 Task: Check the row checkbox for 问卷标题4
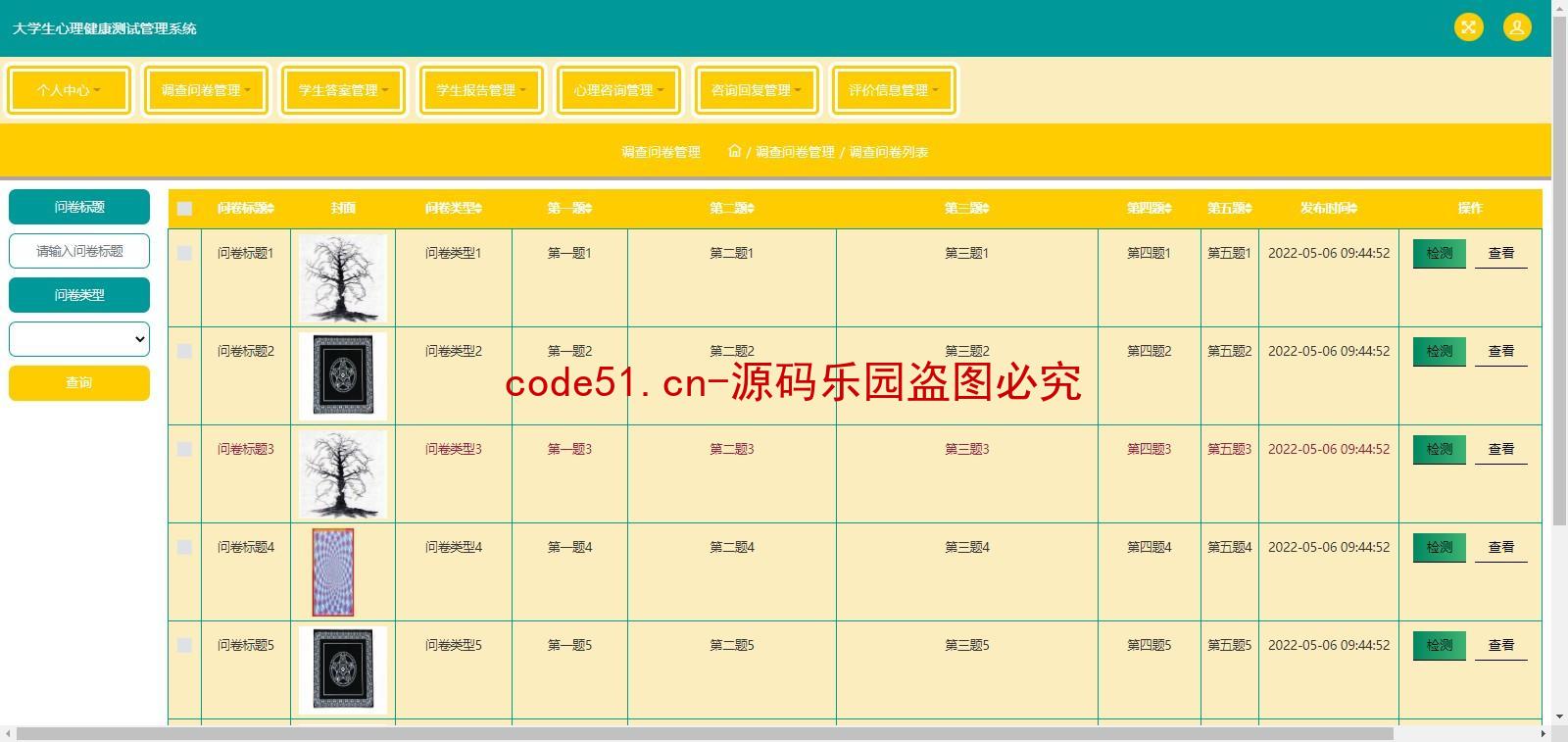(184, 547)
